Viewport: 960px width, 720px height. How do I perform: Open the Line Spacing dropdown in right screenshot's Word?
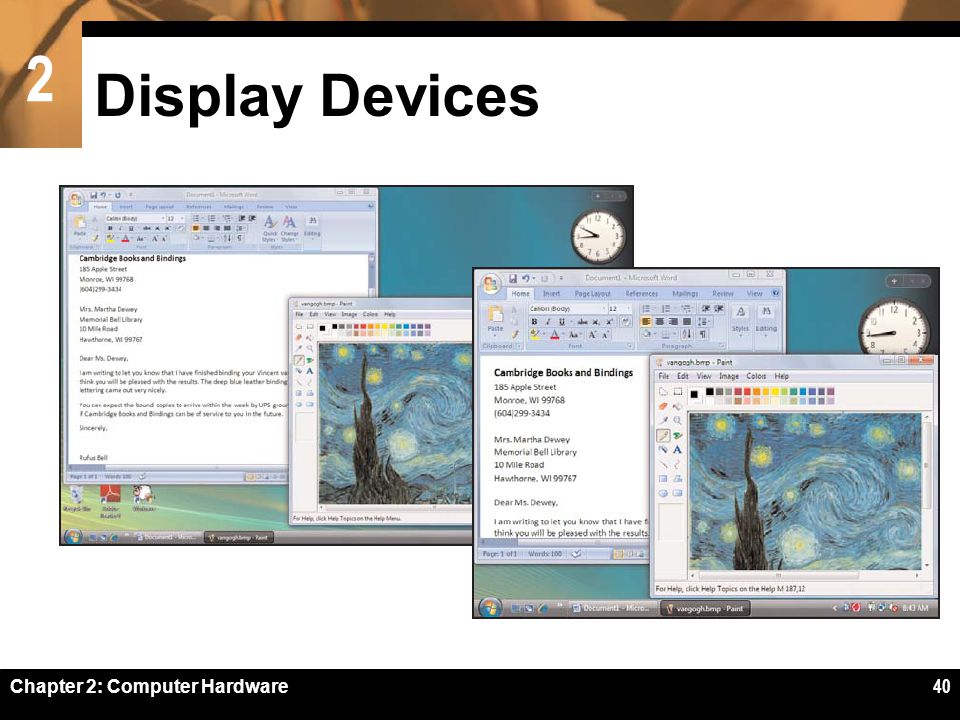coord(704,322)
